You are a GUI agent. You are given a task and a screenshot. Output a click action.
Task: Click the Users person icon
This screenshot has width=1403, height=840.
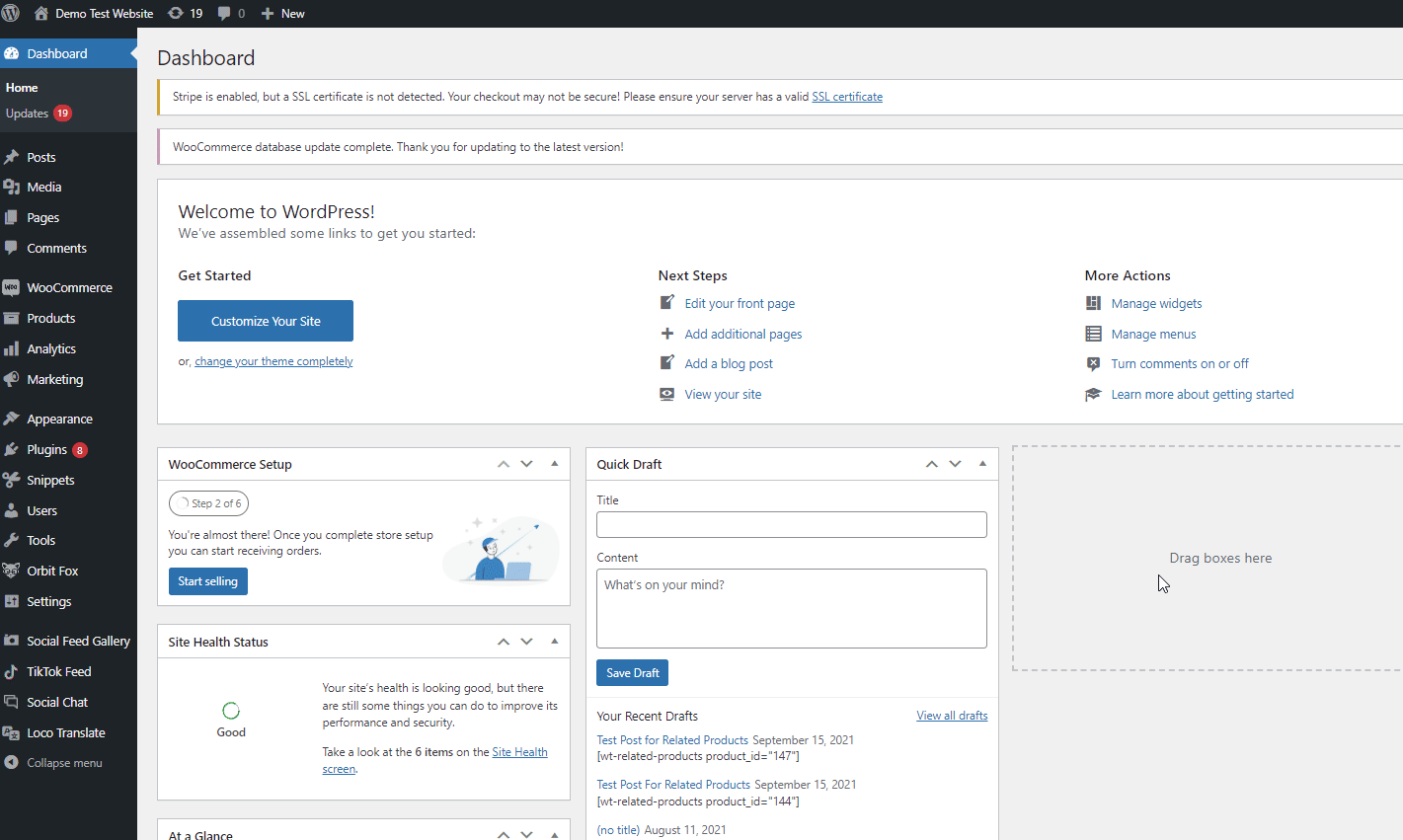click(x=12, y=510)
